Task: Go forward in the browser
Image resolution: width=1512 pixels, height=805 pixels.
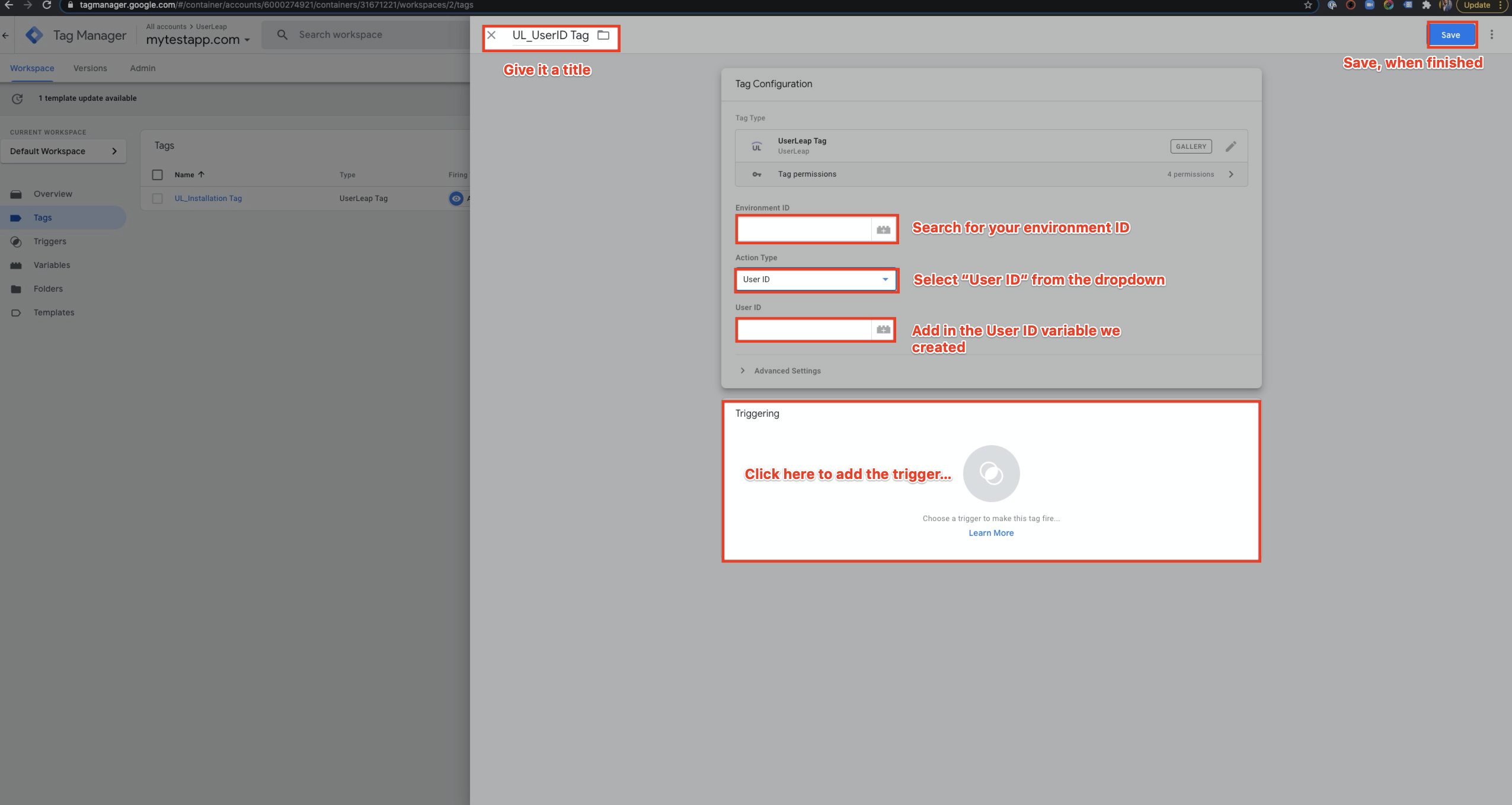Action: coord(28,5)
